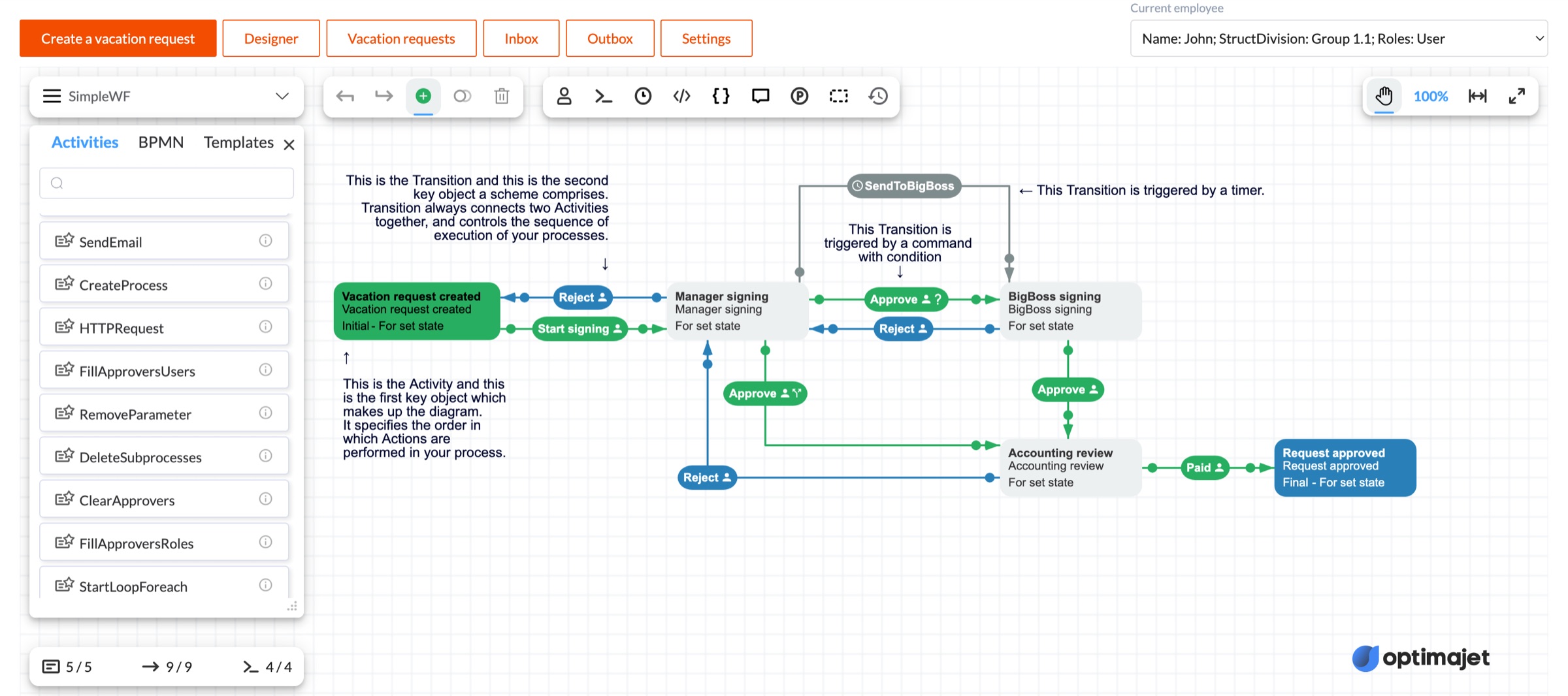Click the redo arrow icon
This screenshot has width=1568, height=696.
pyautogui.click(x=384, y=97)
